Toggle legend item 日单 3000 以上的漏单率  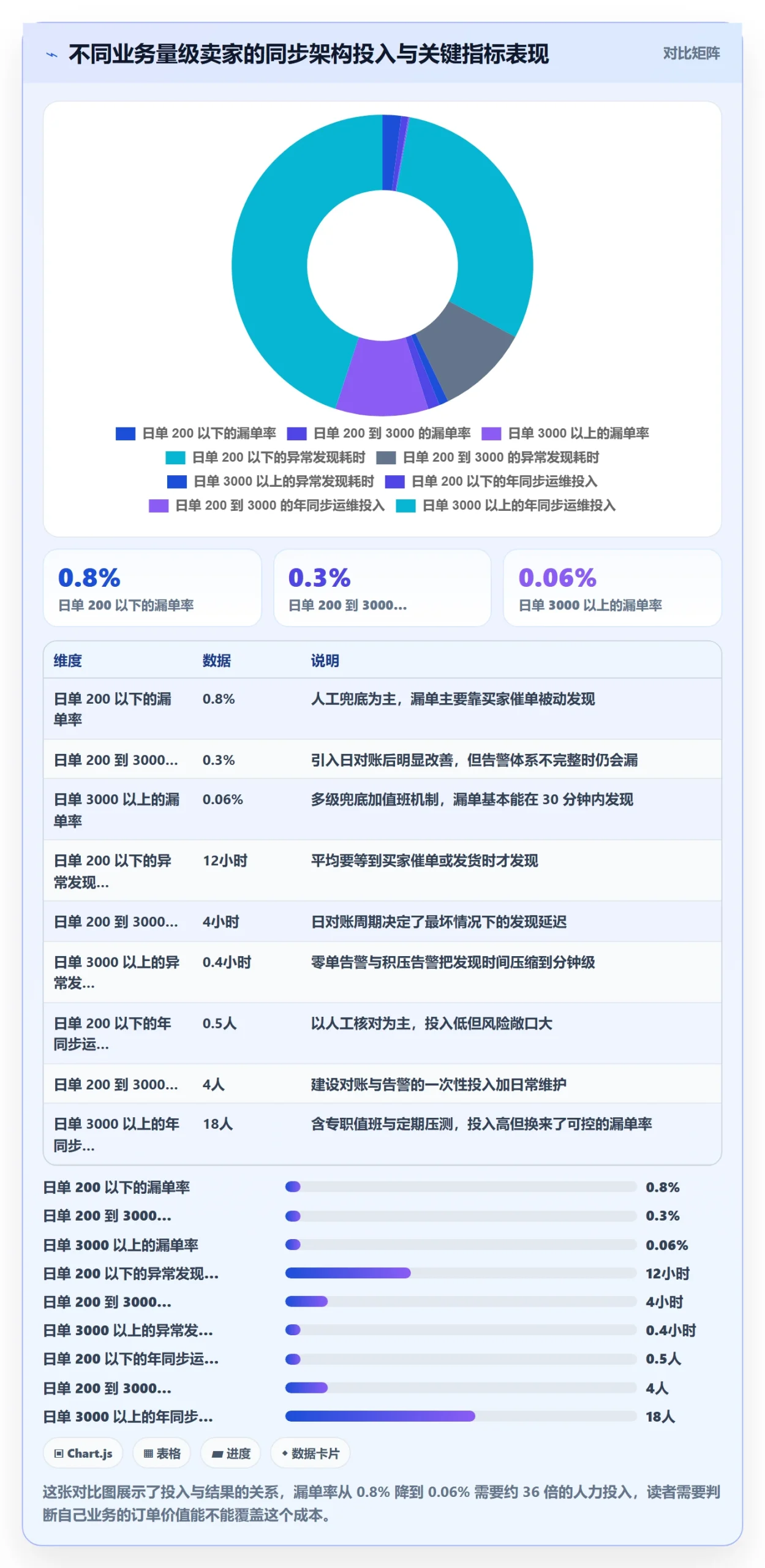(565, 434)
